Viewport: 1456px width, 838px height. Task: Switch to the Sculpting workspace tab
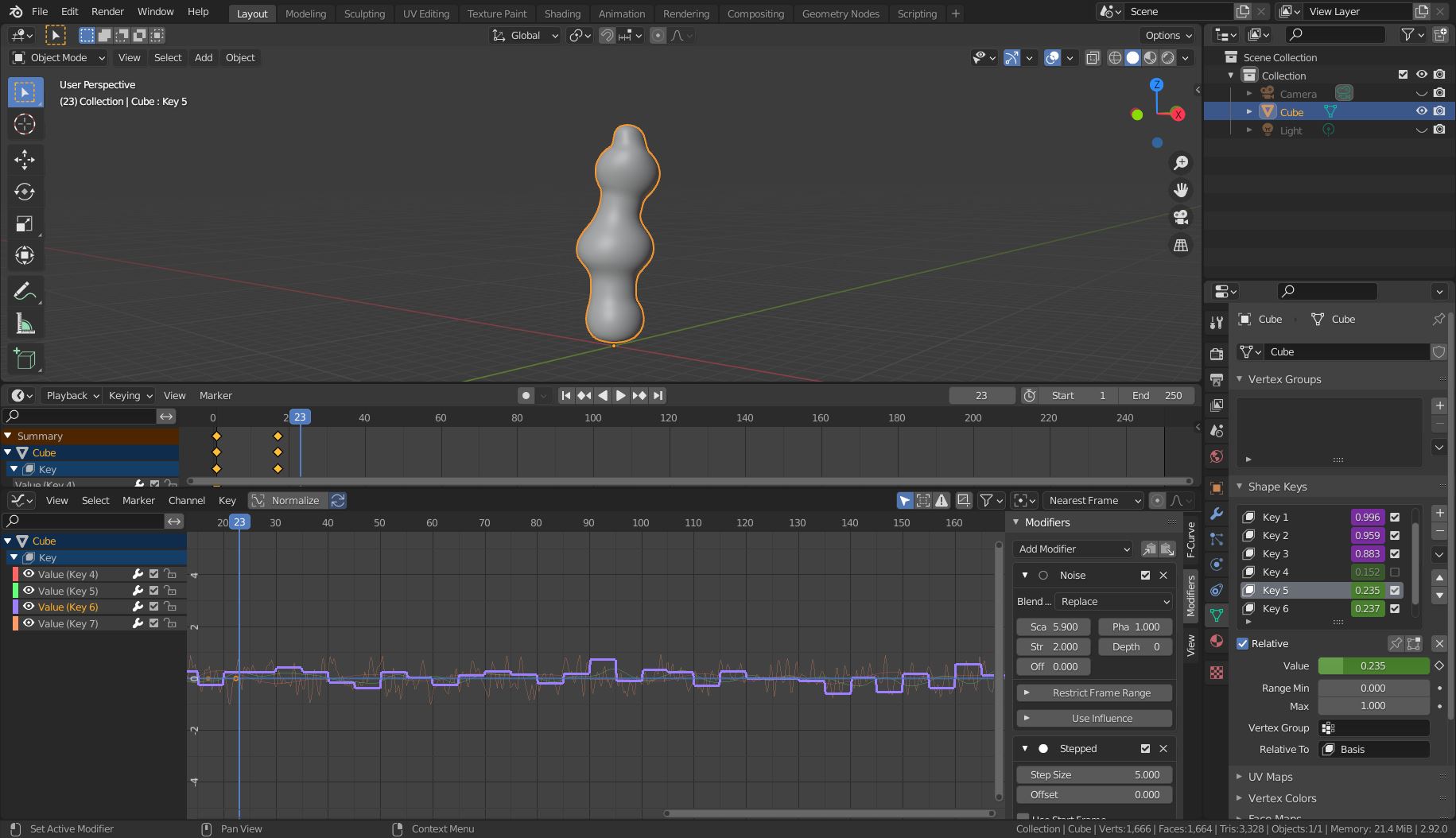point(364,14)
